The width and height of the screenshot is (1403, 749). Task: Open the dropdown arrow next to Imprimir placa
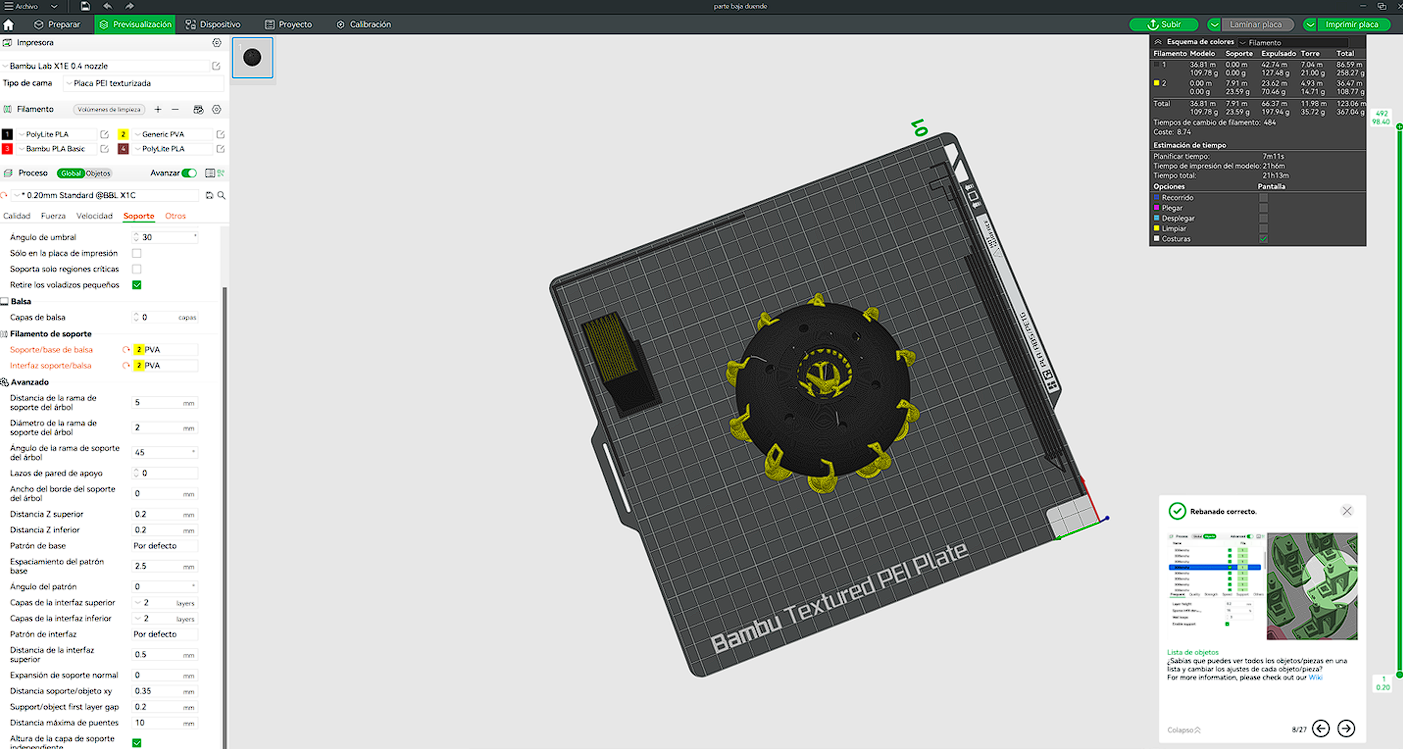click(1310, 24)
